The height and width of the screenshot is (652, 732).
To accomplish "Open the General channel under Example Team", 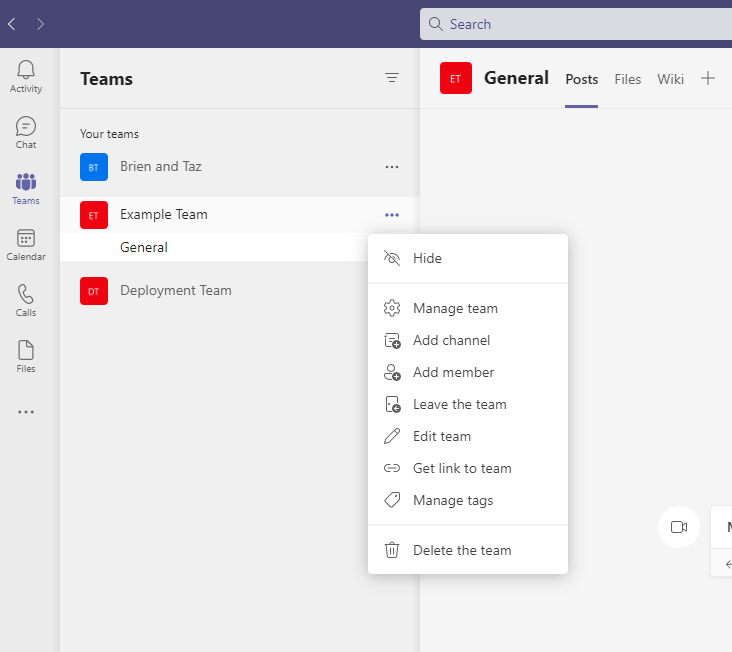I will tap(214, 247).
